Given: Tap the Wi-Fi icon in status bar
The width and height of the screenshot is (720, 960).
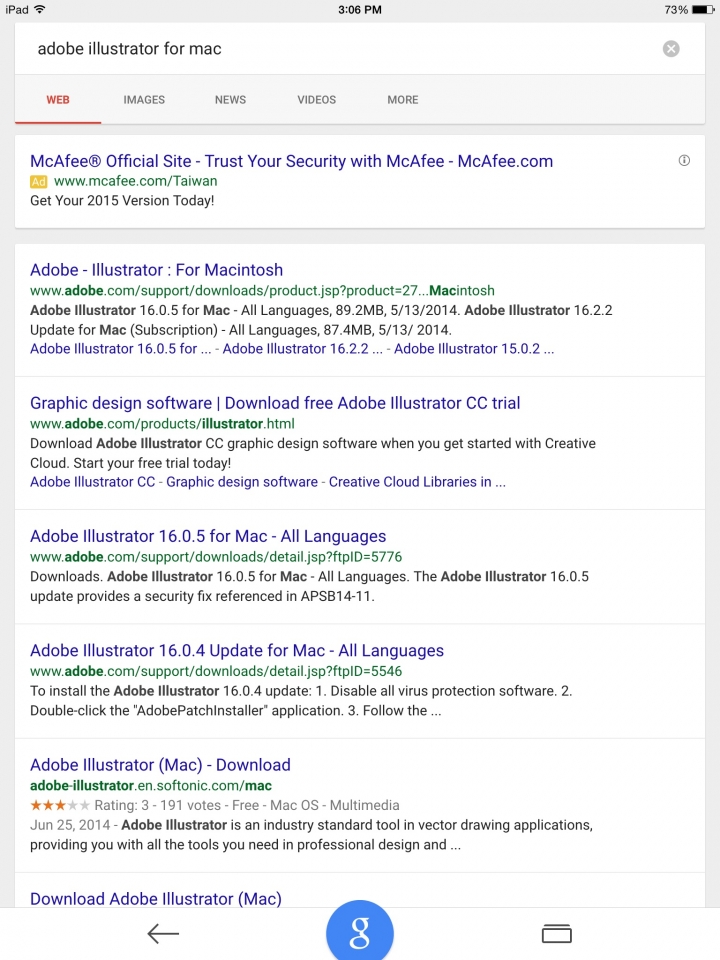Looking at the screenshot, I should click(40, 9).
